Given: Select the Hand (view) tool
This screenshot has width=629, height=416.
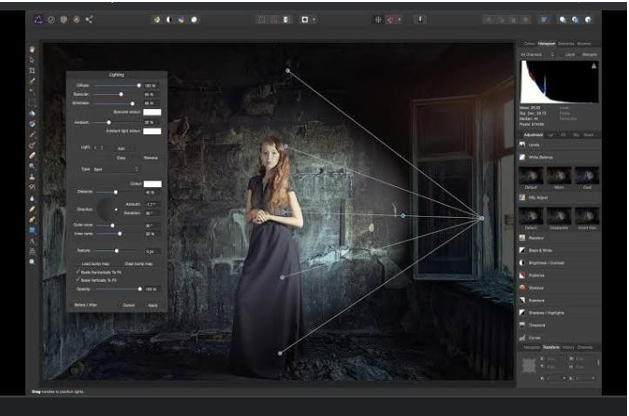Looking at the screenshot, I should [33, 49].
